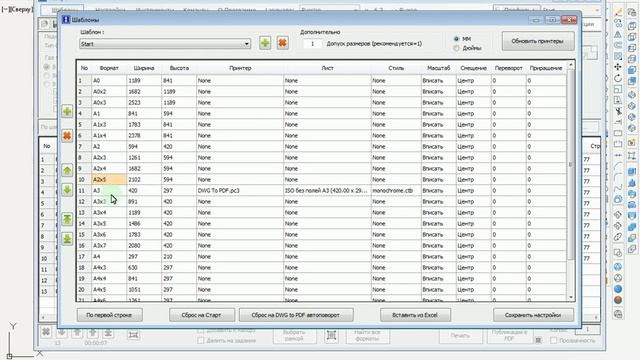Click По первой строке button
The image size is (640, 360).
tap(109, 315)
